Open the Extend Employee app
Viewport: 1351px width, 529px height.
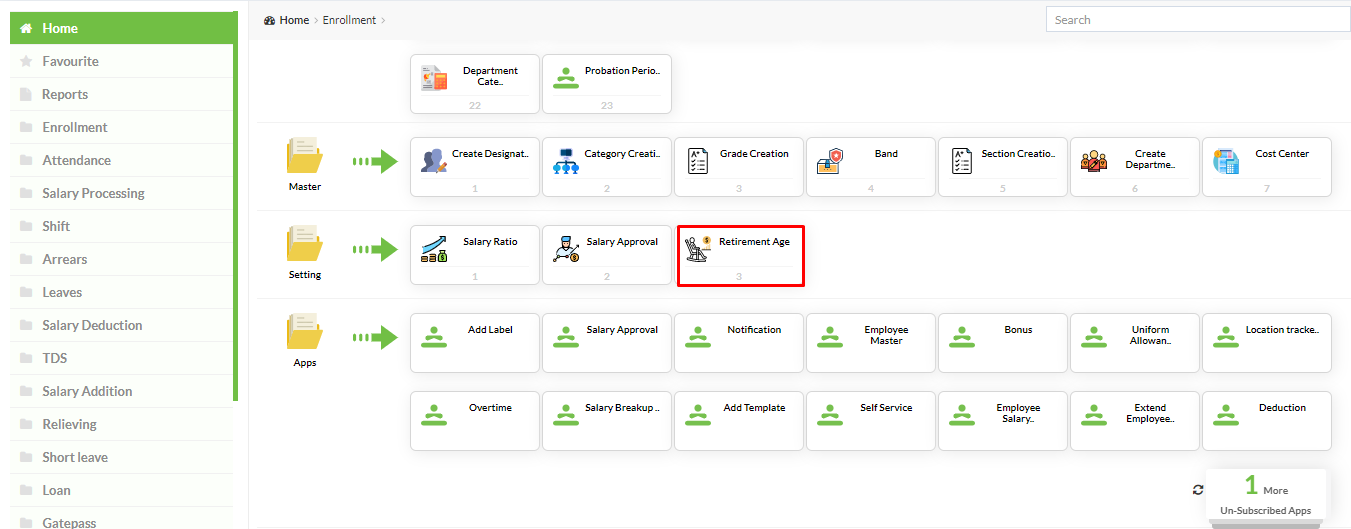(x=1135, y=421)
